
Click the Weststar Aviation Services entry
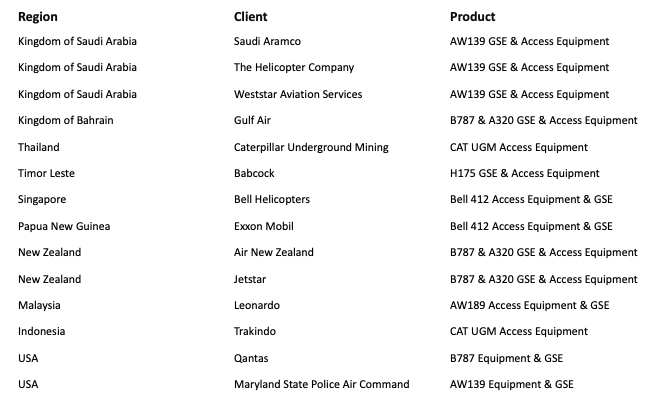click(298, 94)
